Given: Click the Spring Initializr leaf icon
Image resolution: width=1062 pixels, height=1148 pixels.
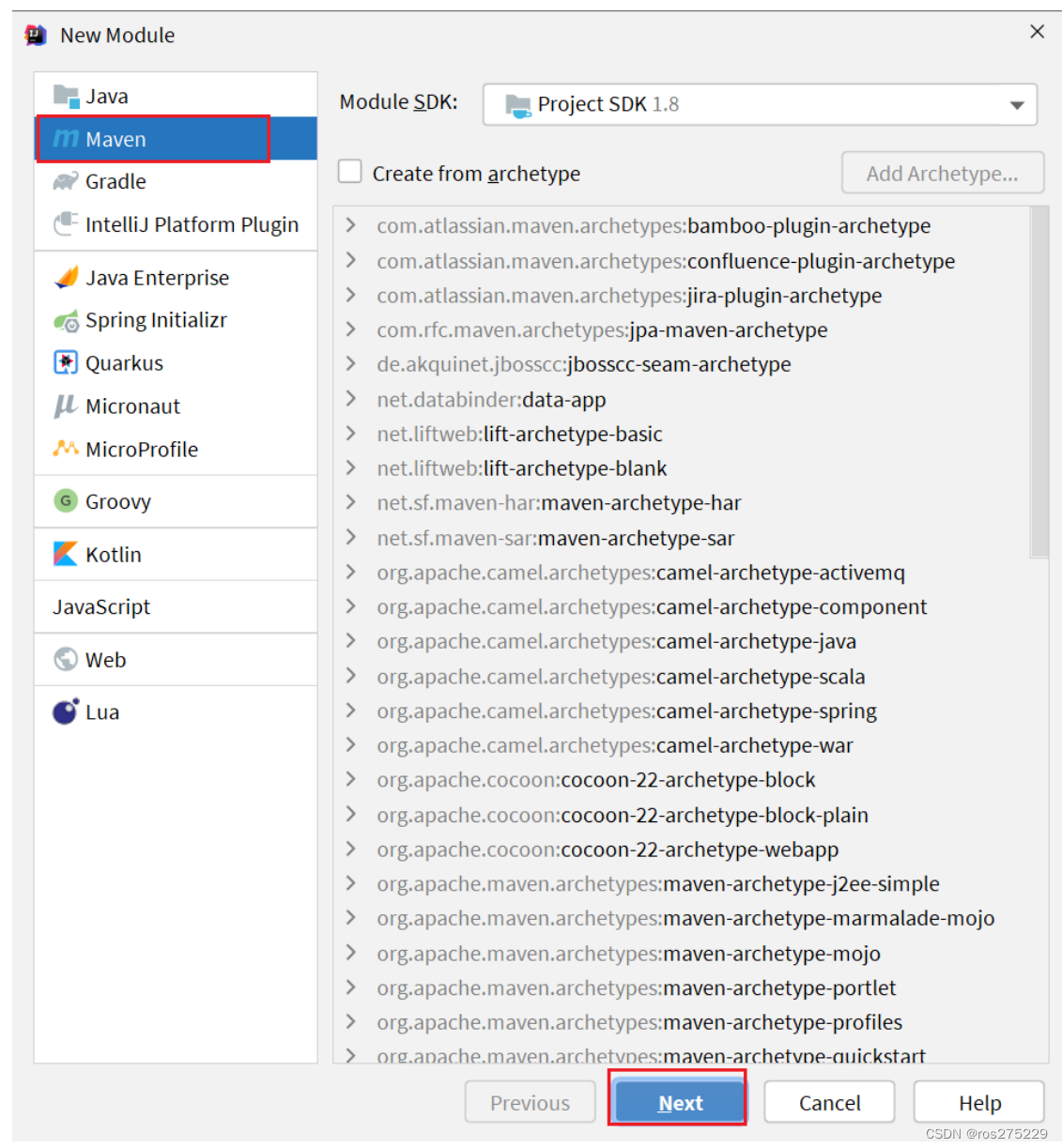Looking at the screenshot, I should point(66,321).
